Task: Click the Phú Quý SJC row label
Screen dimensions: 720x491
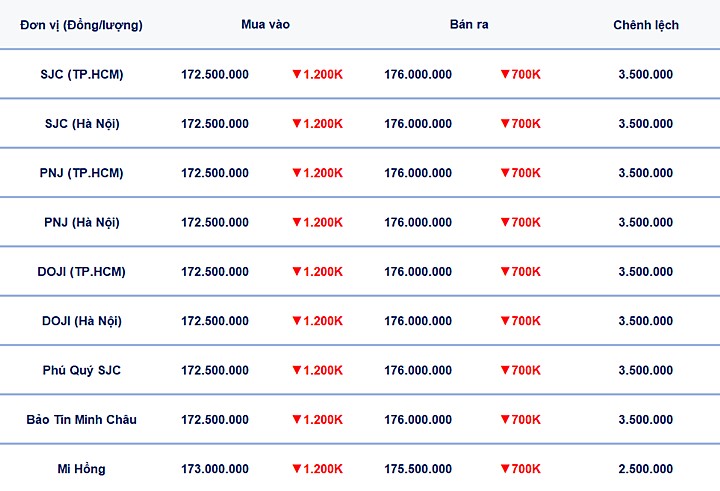Action: tap(81, 370)
